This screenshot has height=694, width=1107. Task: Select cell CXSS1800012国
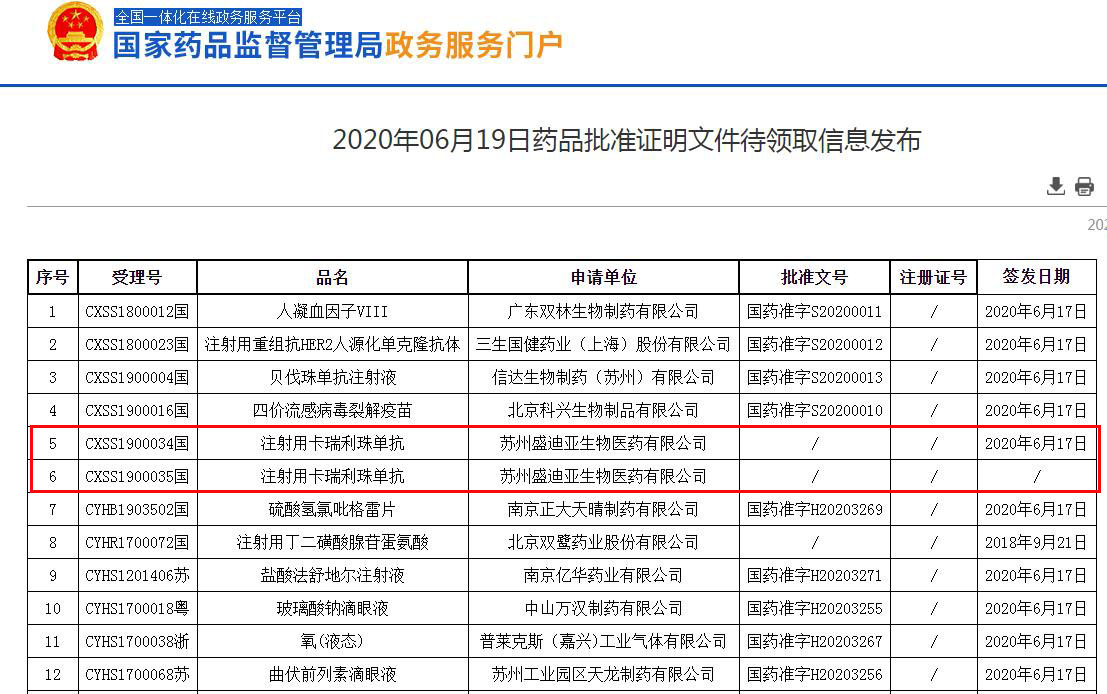point(137,311)
